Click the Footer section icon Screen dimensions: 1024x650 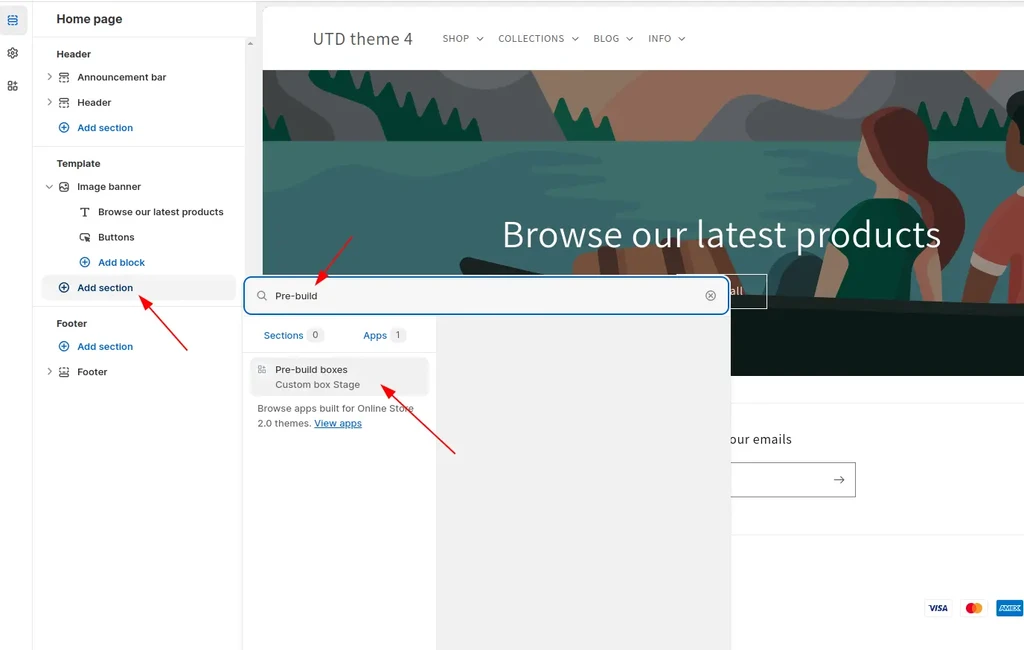(x=64, y=372)
